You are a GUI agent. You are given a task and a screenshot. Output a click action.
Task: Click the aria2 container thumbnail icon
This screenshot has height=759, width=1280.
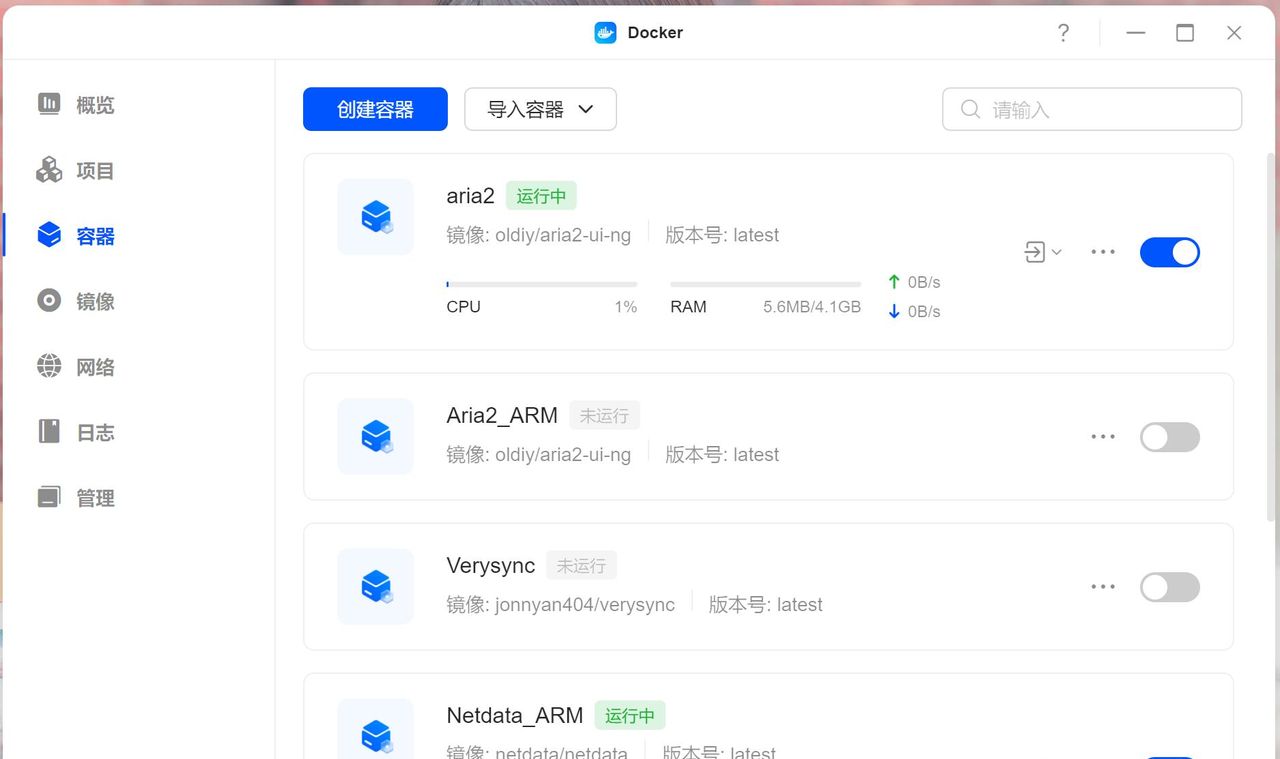(376, 217)
